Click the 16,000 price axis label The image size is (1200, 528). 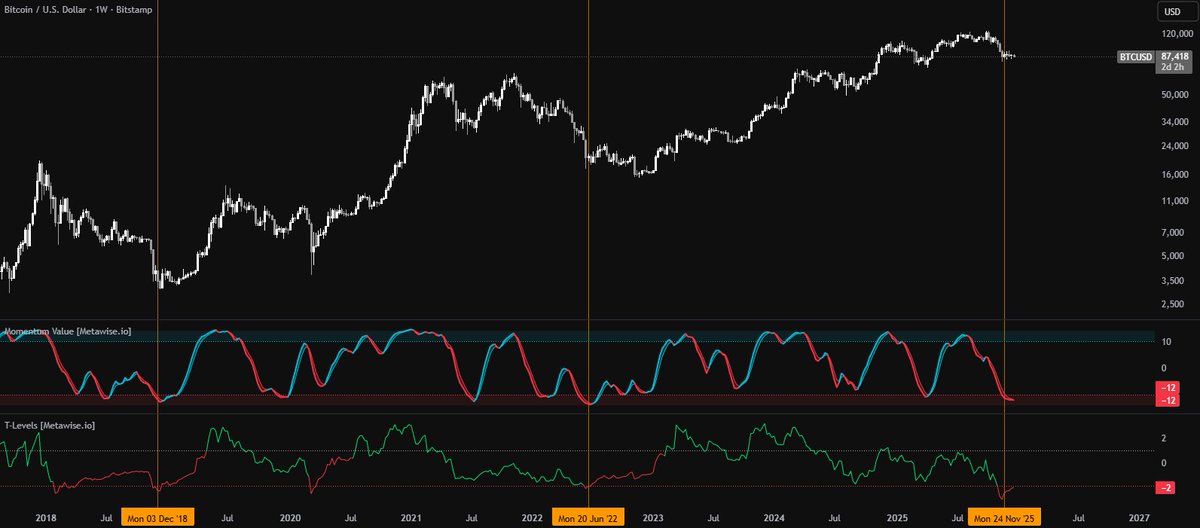tap(1177, 175)
